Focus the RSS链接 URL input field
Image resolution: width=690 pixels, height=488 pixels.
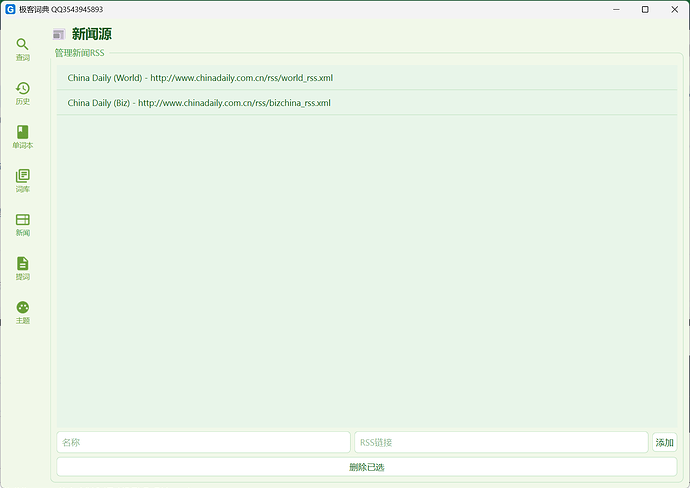tap(501, 442)
